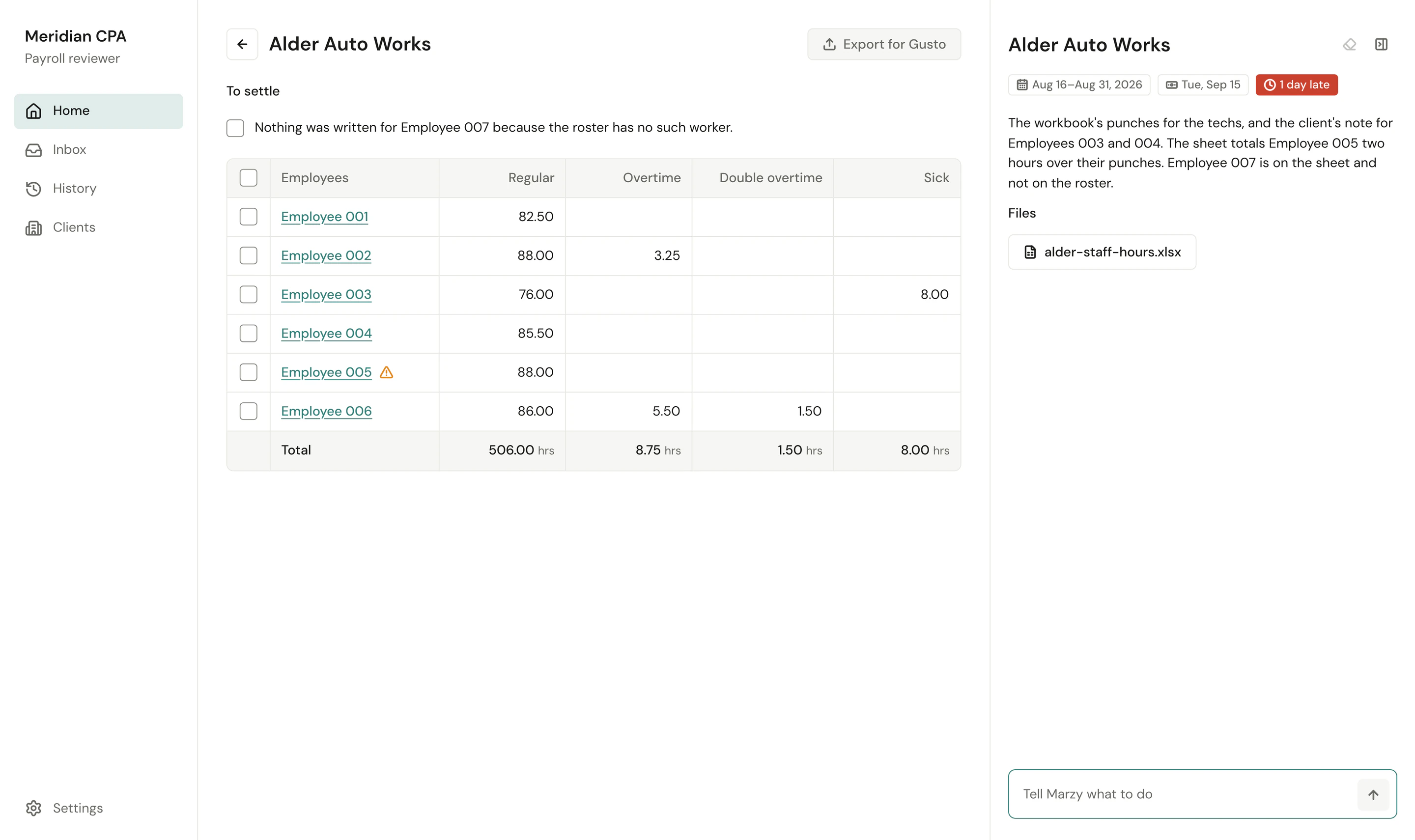Click the eraser icon in the right panel
The width and height of the screenshot is (1415, 840).
click(1349, 44)
